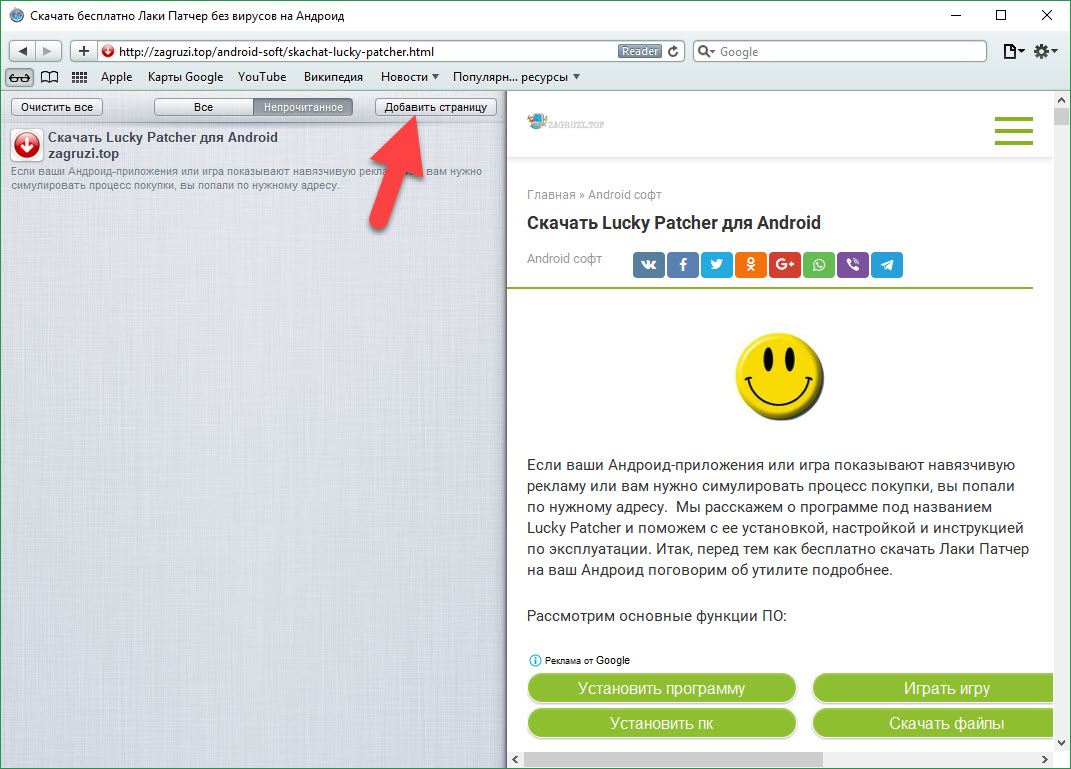The width and height of the screenshot is (1071, 769).
Task: Select the Непрочитанное filter
Action: pyautogui.click(x=303, y=107)
